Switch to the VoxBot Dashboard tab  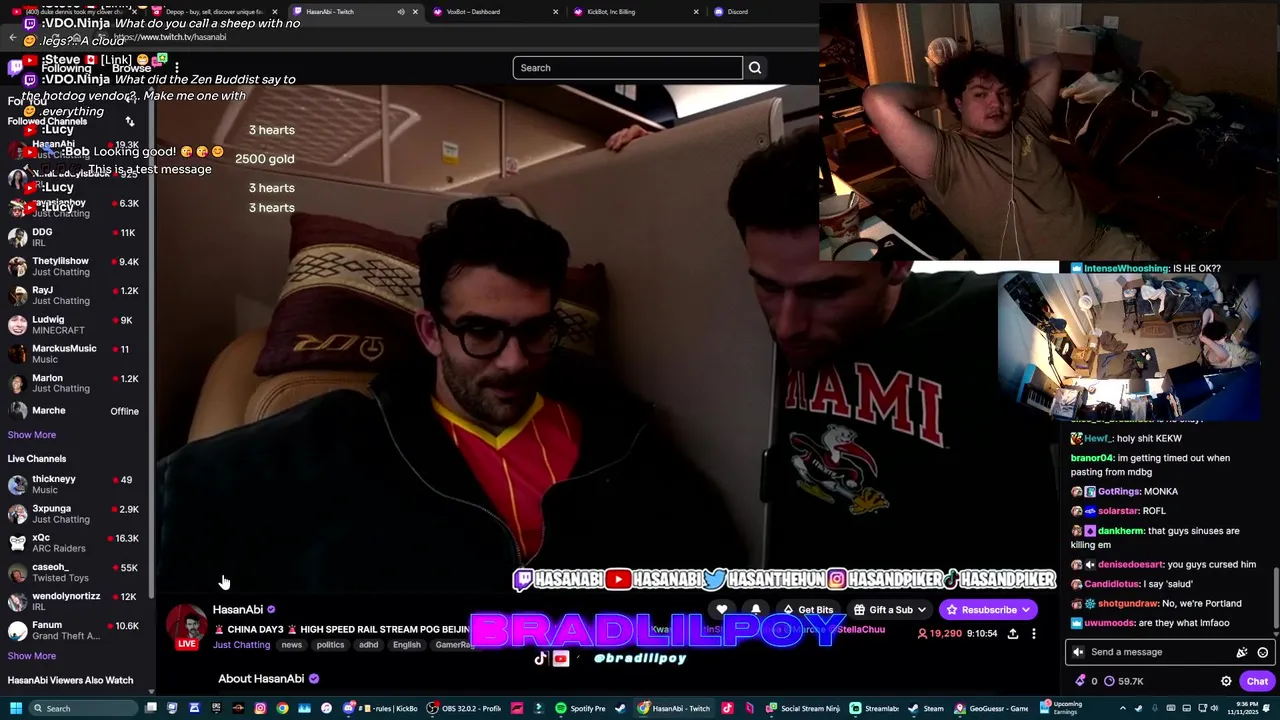pyautogui.click(x=494, y=12)
